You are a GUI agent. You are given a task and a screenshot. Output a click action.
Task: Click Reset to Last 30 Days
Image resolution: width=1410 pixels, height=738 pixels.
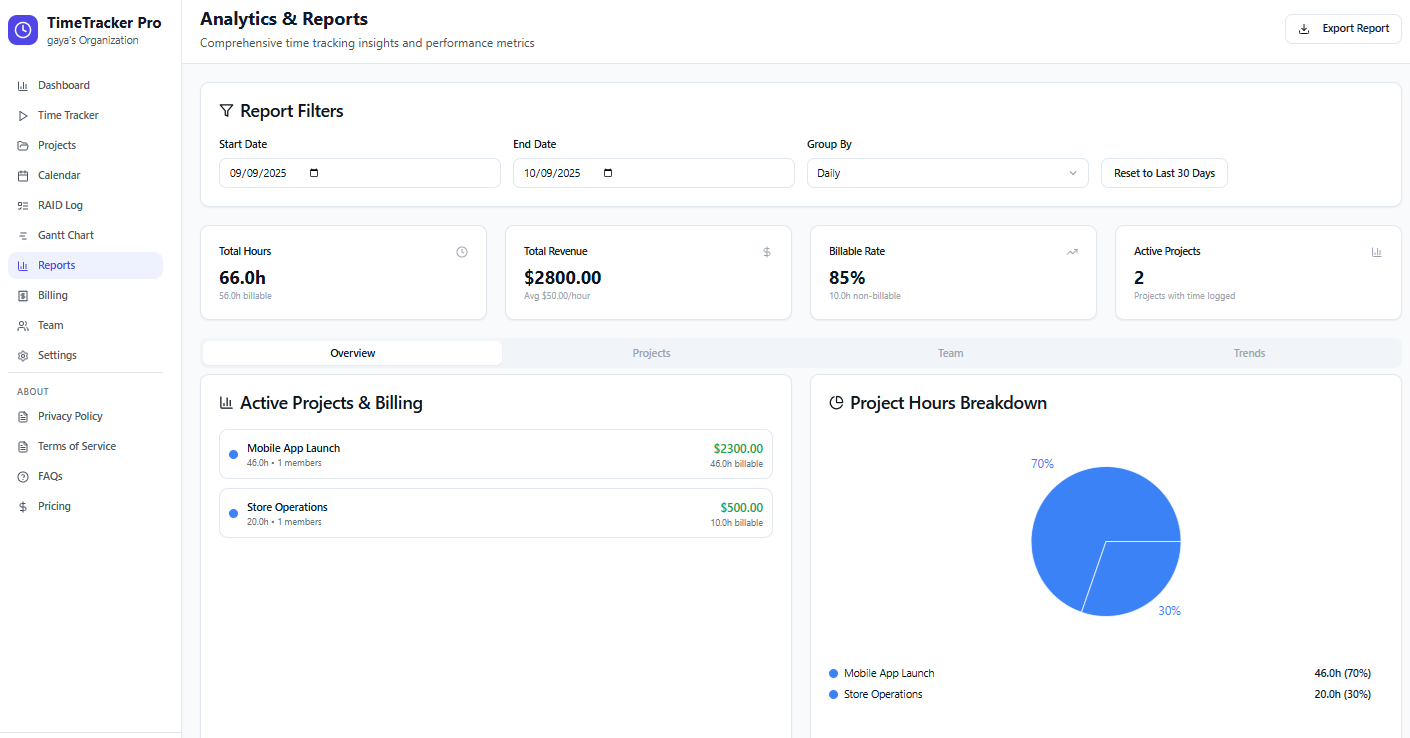coord(1164,172)
